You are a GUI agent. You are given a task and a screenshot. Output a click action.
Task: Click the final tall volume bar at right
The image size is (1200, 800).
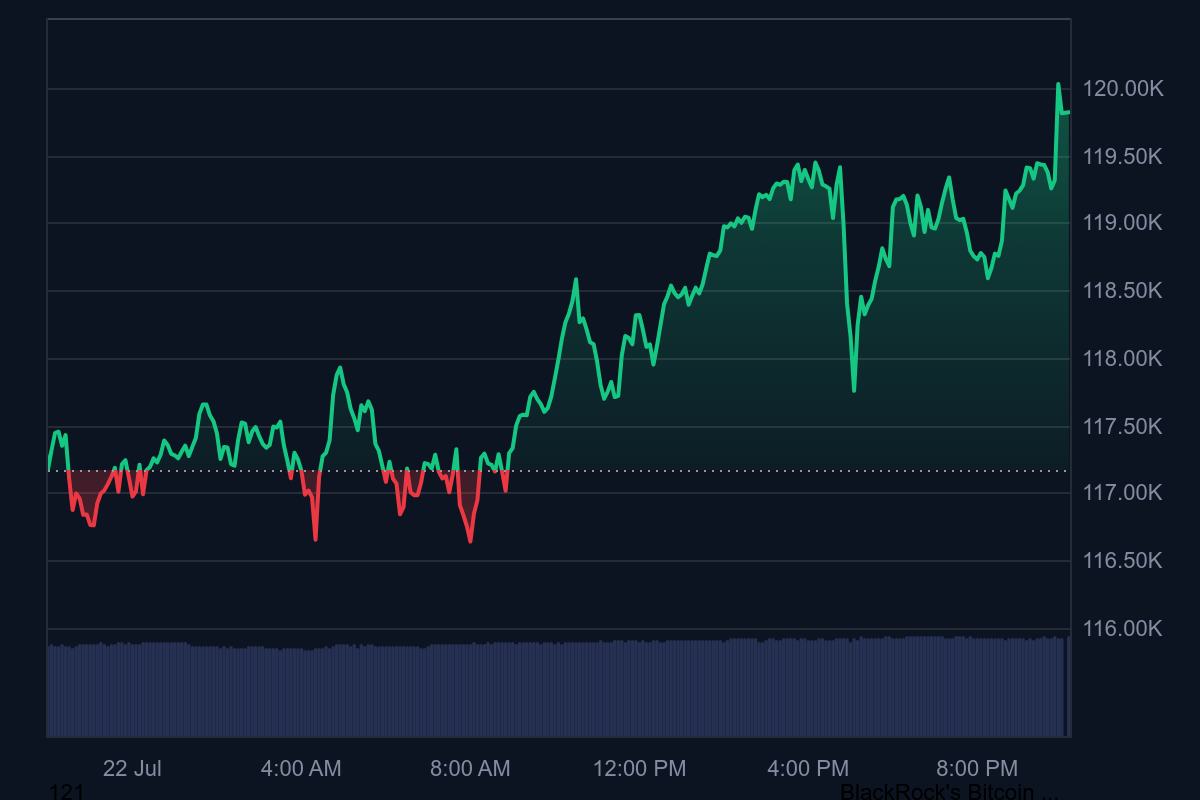[x=1068, y=686]
